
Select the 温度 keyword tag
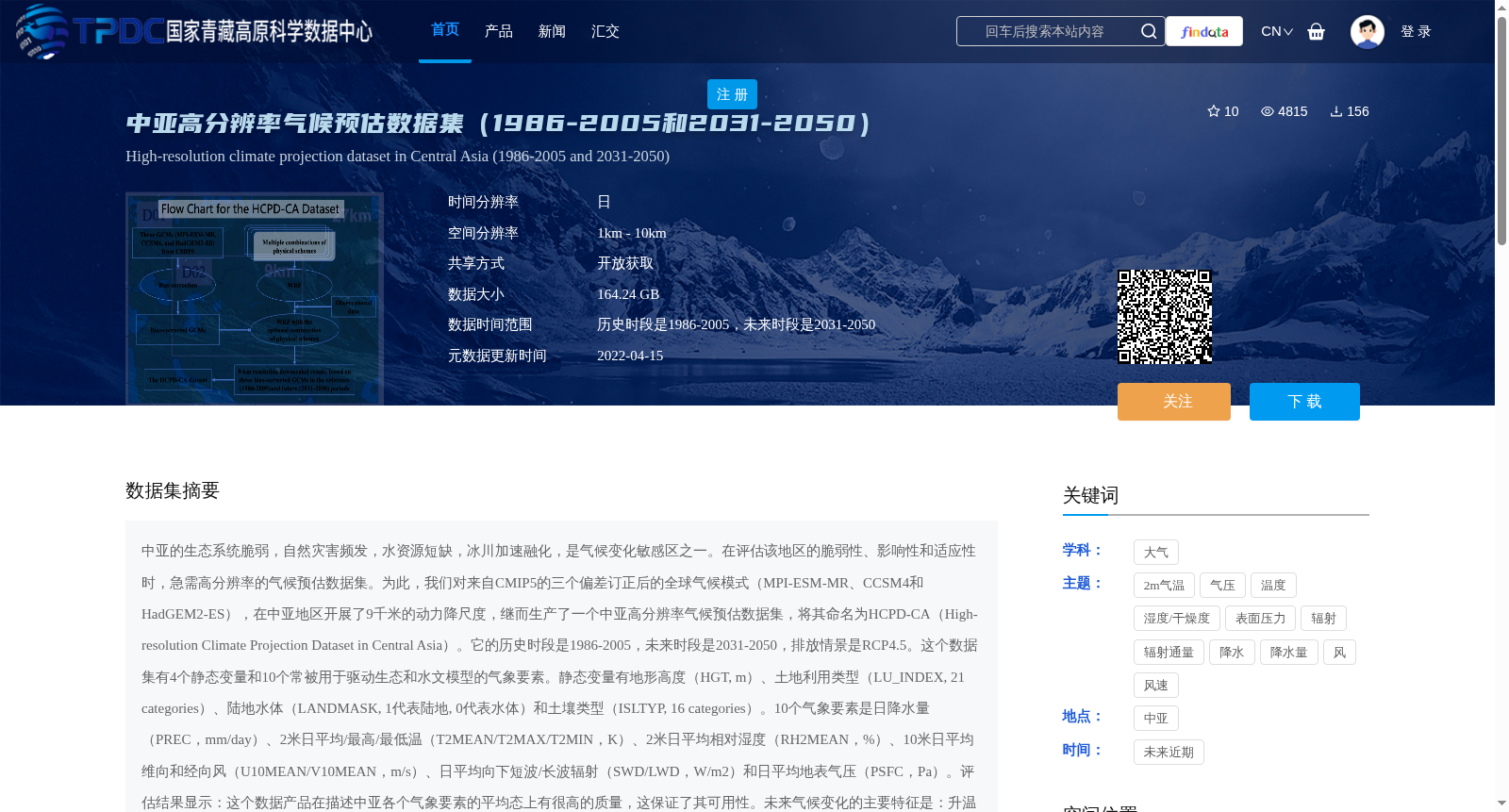click(x=1273, y=586)
